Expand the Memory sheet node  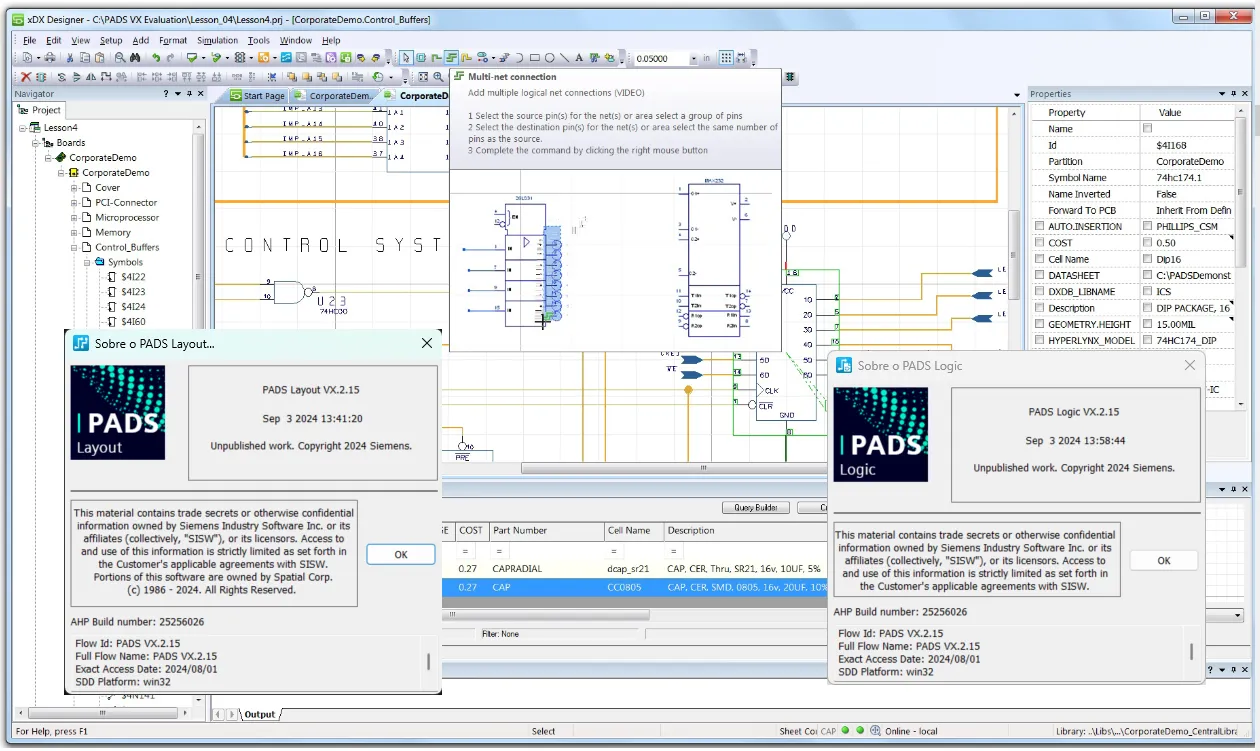pyautogui.click(x=74, y=233)
